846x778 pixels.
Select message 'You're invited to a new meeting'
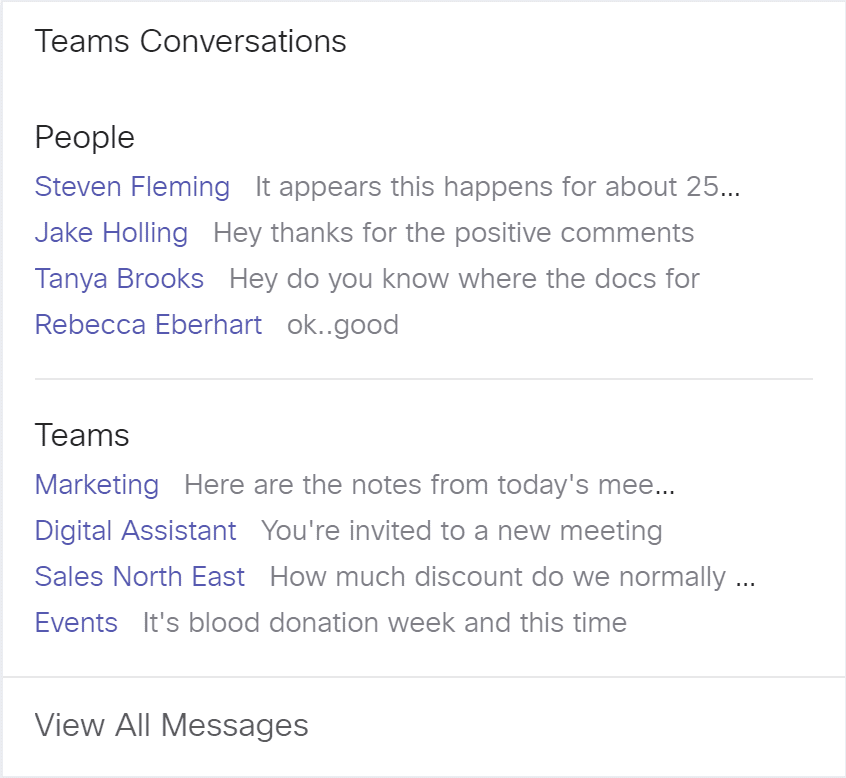click(462, 530)
